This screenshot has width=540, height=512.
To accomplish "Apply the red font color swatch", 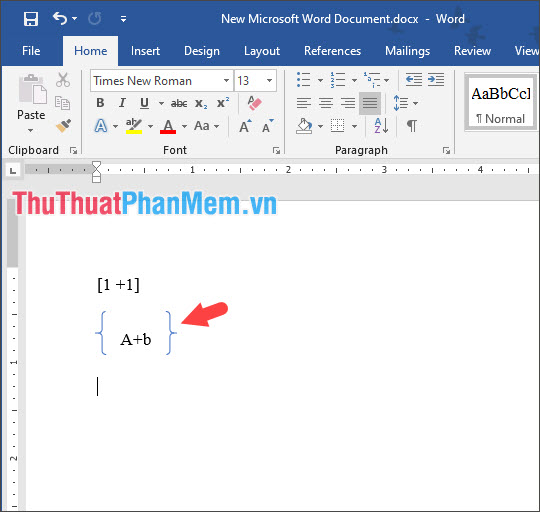I will pyautogui.click(x=168, y=126).
